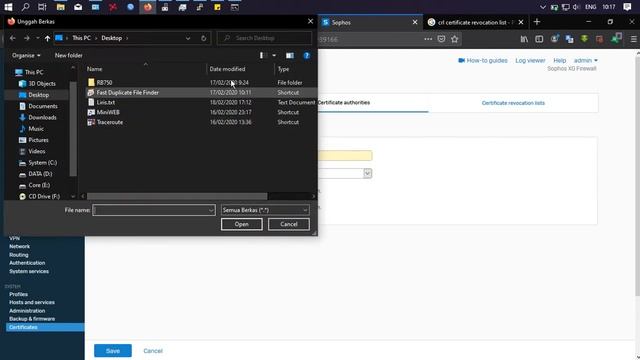Save page to Pocket
Screen dimensions: 640x360
pyautogui.click(x=441, y=39)
